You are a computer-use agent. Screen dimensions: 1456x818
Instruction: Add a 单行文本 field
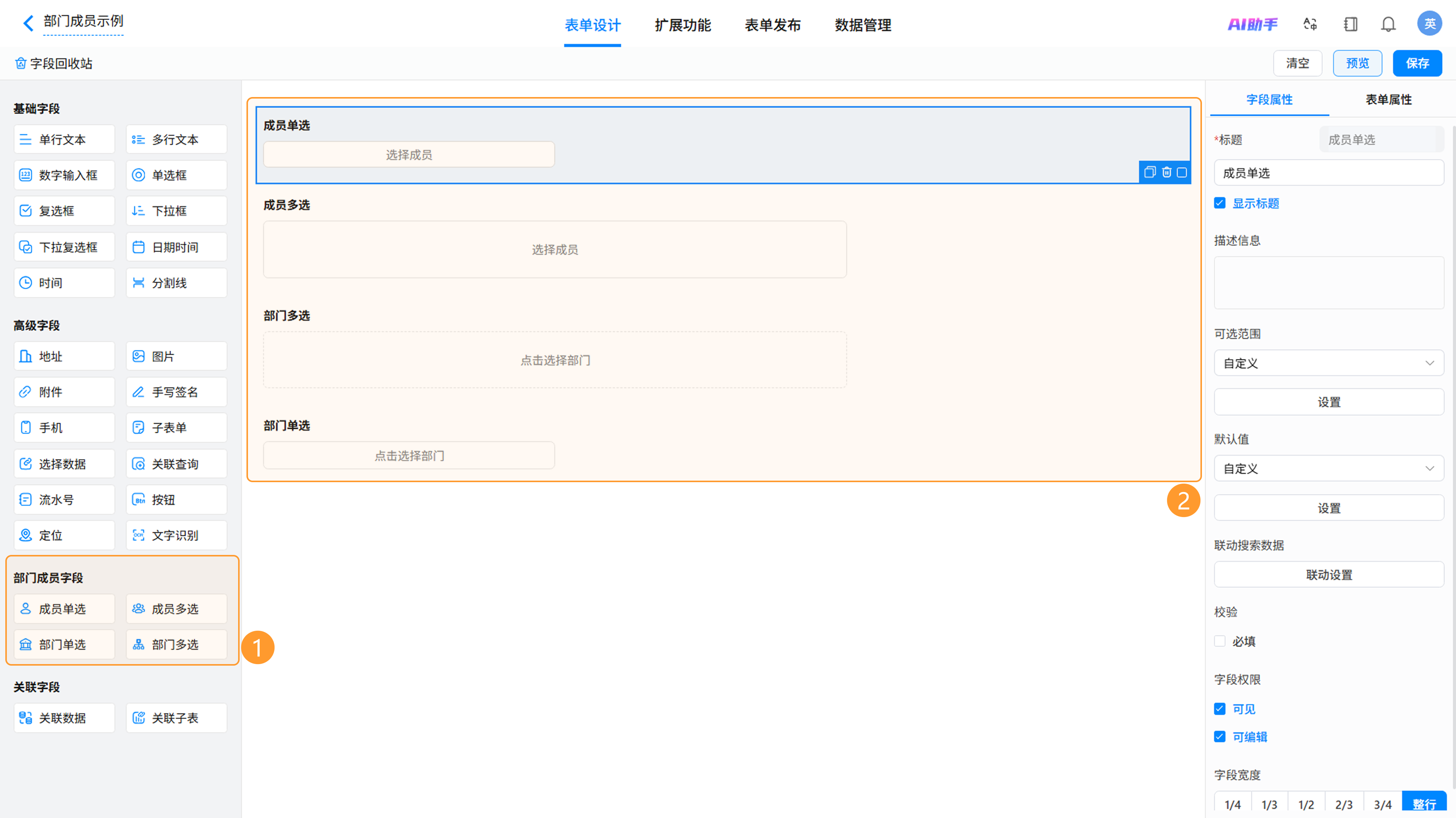click(x=64, y=139)
